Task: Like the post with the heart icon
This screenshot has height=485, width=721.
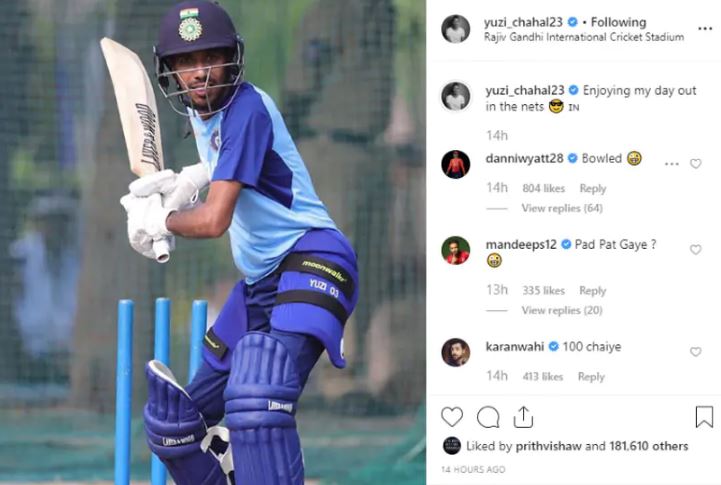Action: tap(452, 417)
